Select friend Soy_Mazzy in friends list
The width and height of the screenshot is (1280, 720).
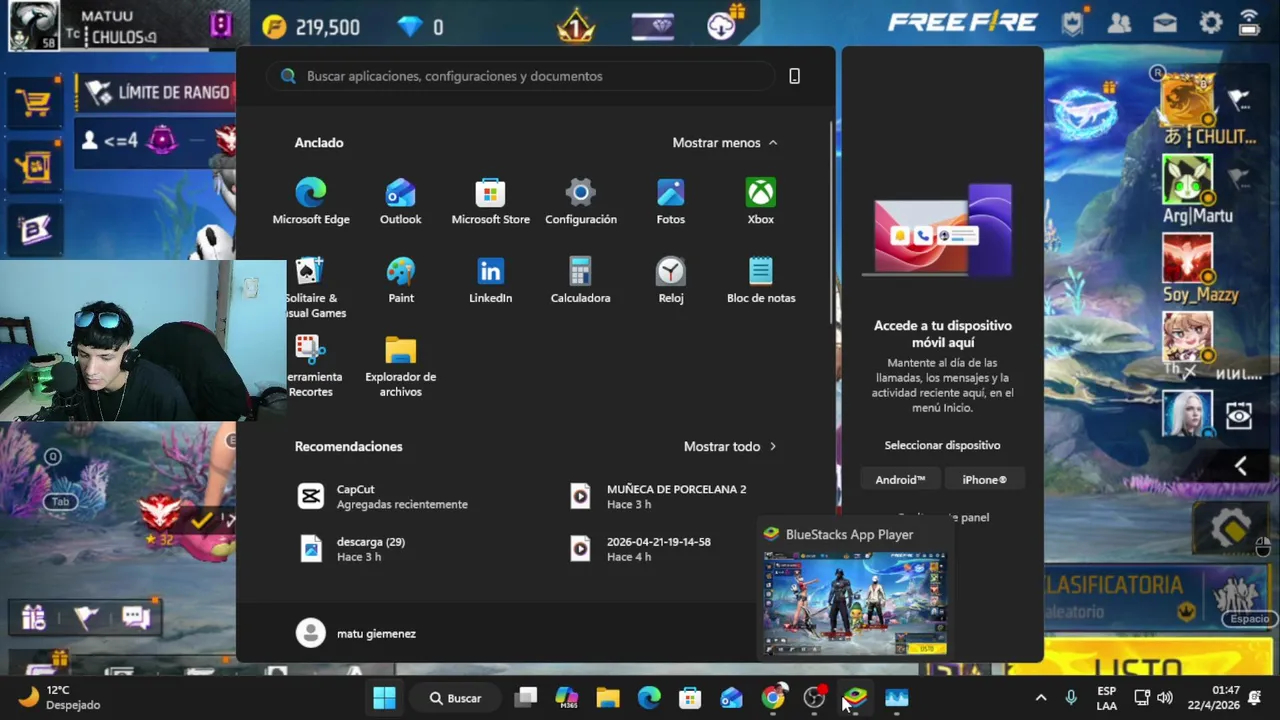point(1200,268)
